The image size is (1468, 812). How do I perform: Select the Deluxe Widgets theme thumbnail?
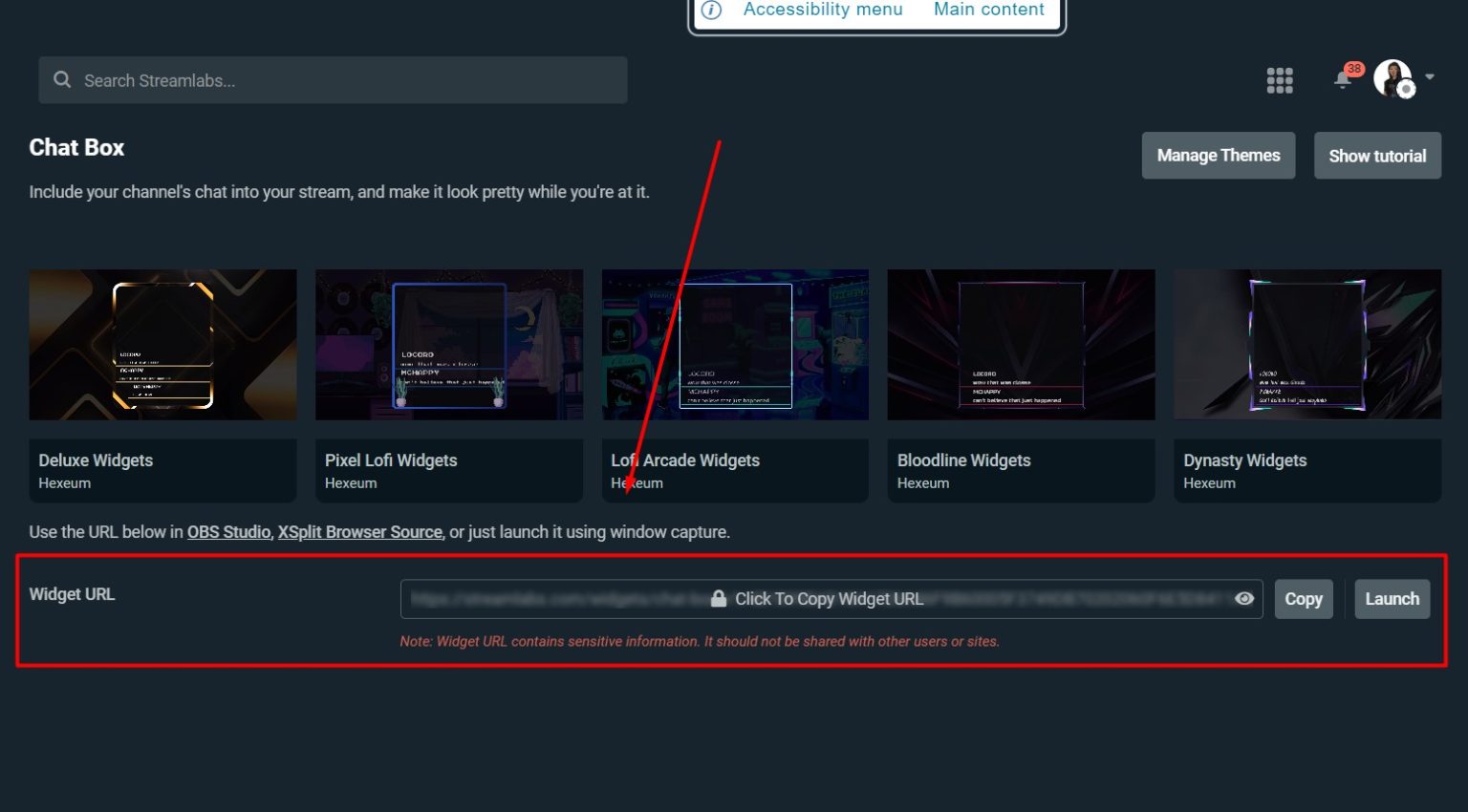click(x=162, y=344)
